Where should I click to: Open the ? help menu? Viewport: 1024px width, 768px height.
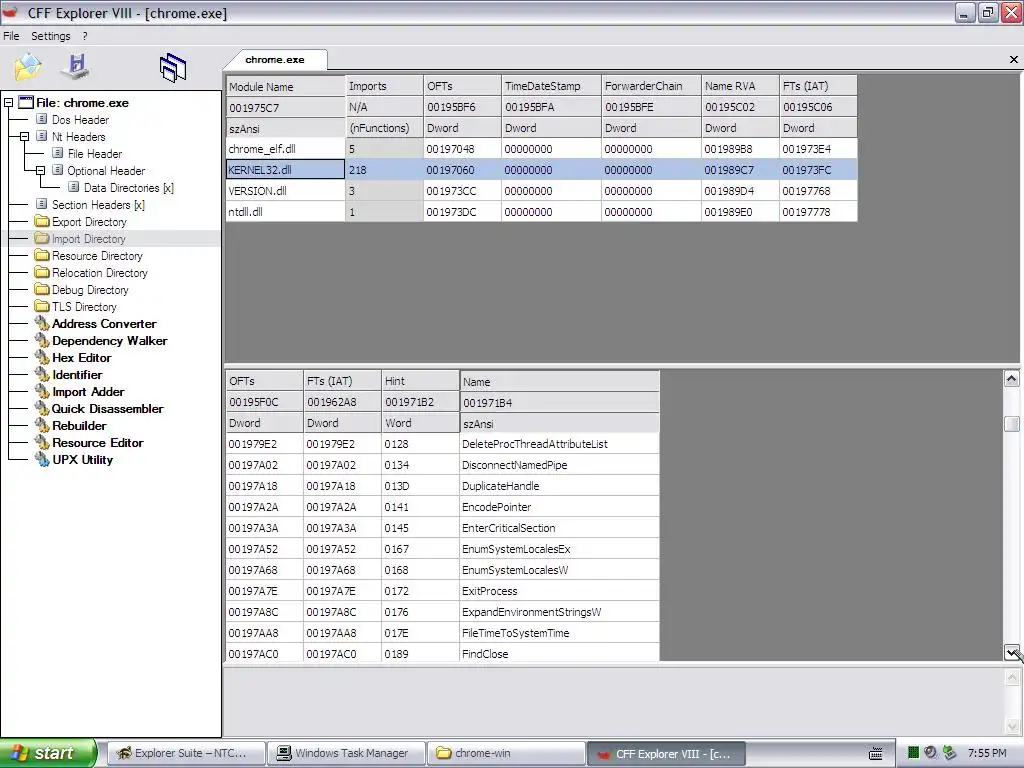(x=85, y=36)
